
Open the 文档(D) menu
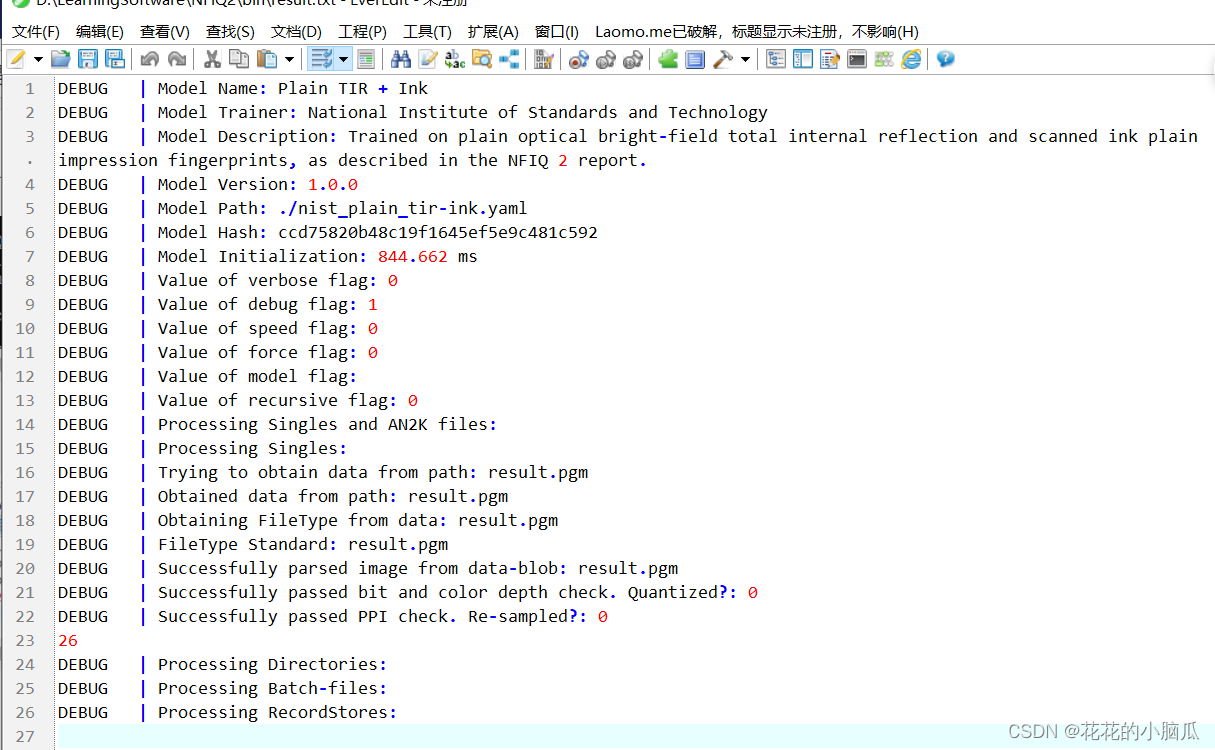[x=297, y=32]
